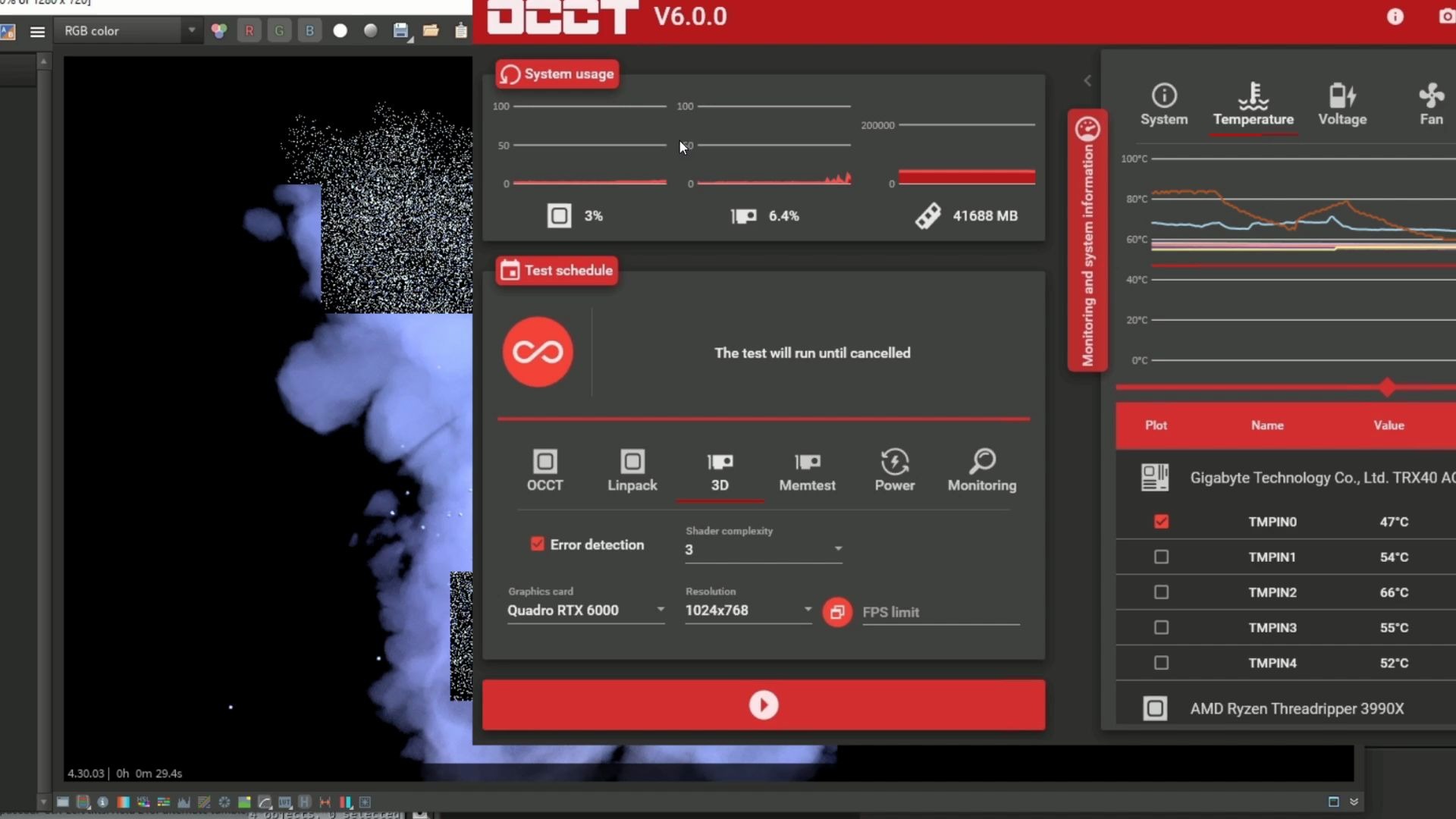1456x819 pixels.
Task: Click the down arrow beside bottom toolbar
Action: pyautogui.click(x=43, y=802)
